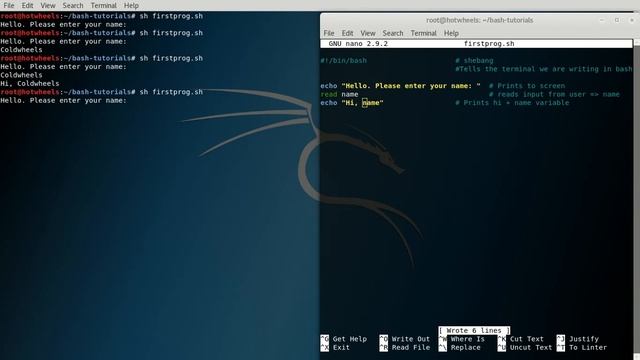
Task: Maximize the nano terminal window
Action: 617,20
